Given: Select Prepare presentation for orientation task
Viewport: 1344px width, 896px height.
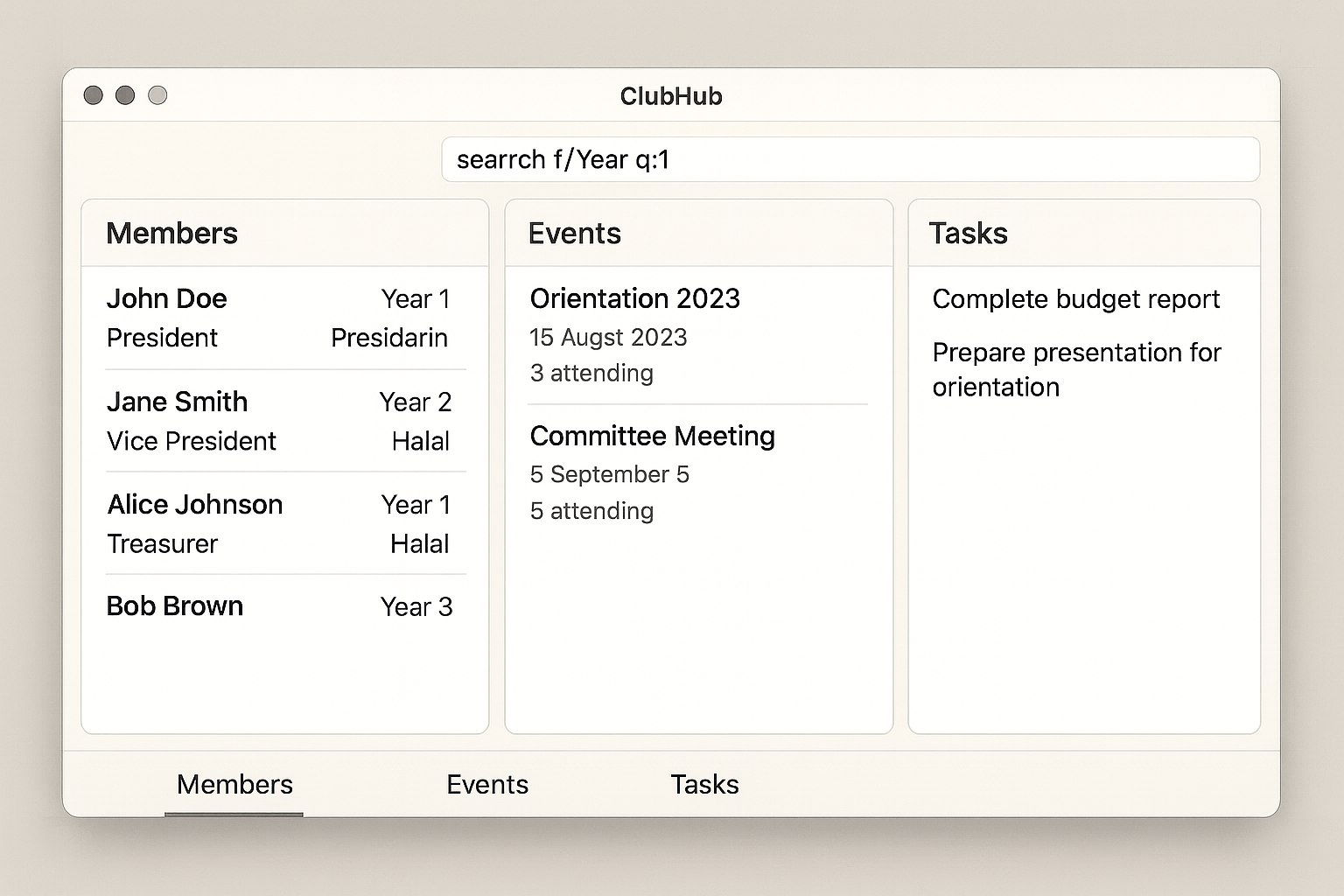Looking at the screenshot, I should click(1075, 369).
